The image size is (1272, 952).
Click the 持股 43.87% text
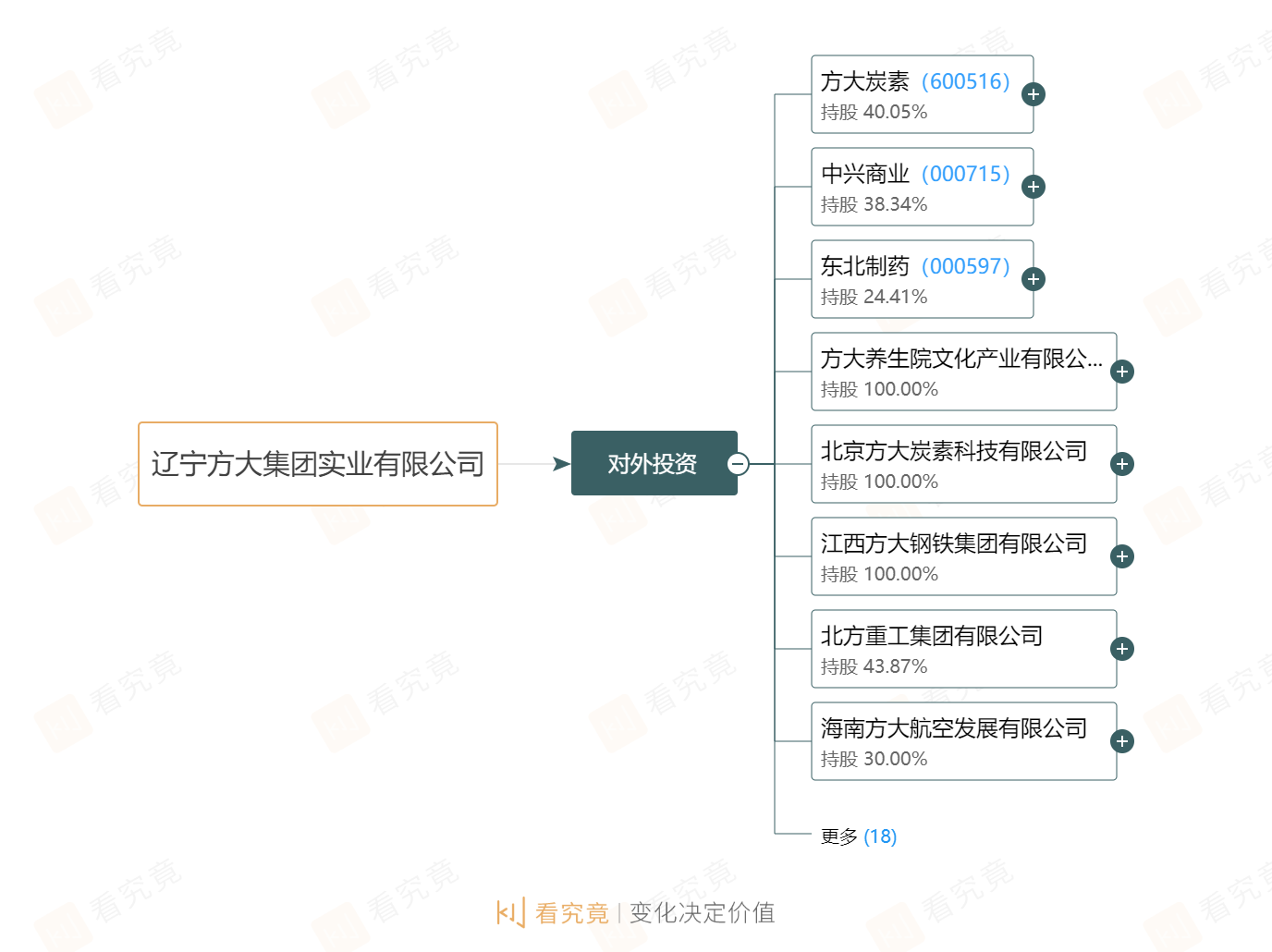(x=874, y=666)
